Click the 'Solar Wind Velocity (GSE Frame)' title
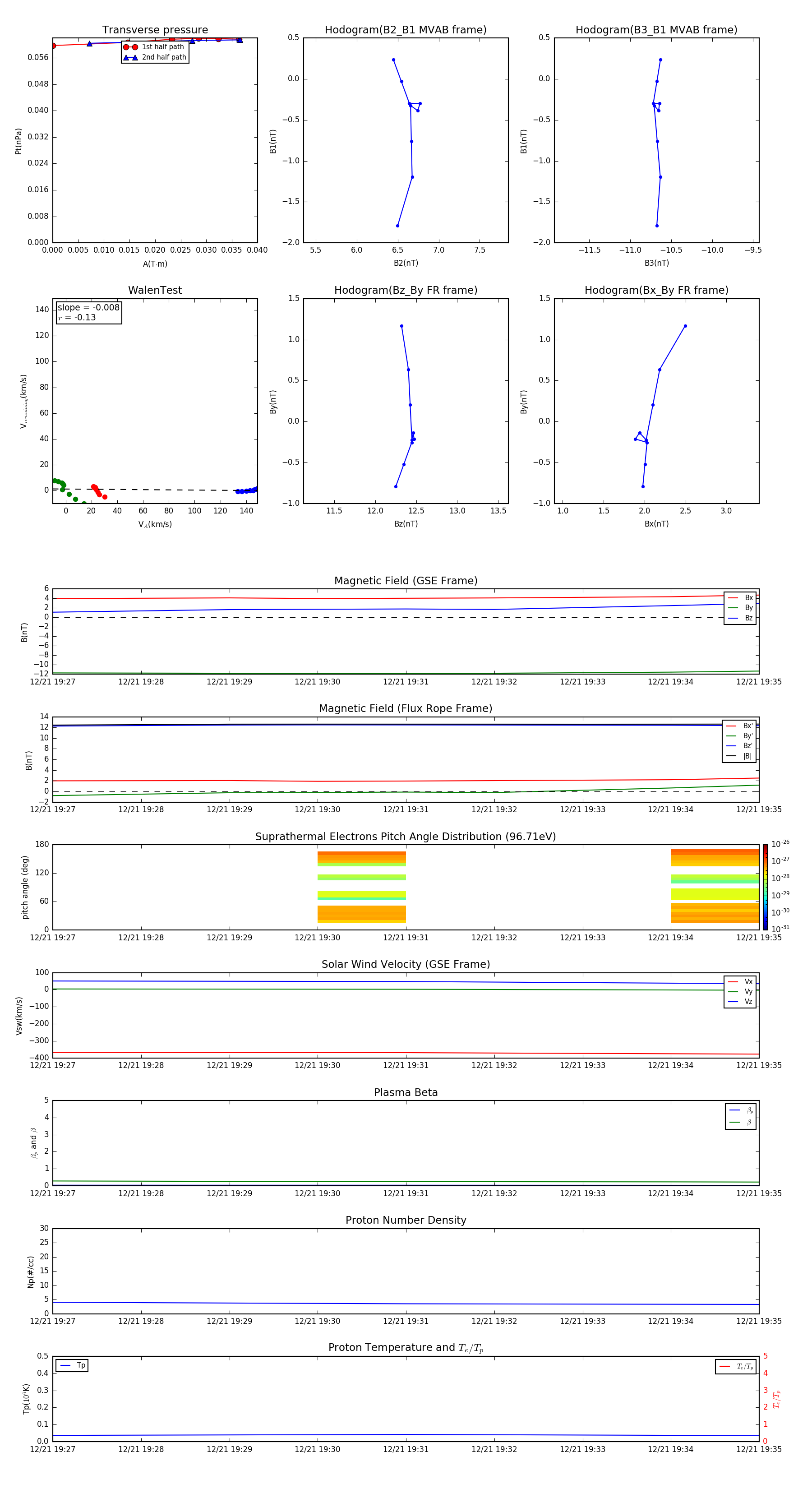The image size is (812, 1489). (x=406, y=964)
